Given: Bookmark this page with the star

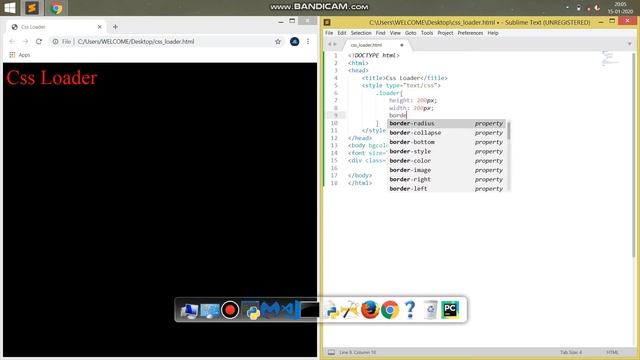Looking at the screenshot, I should coord(278,42).
